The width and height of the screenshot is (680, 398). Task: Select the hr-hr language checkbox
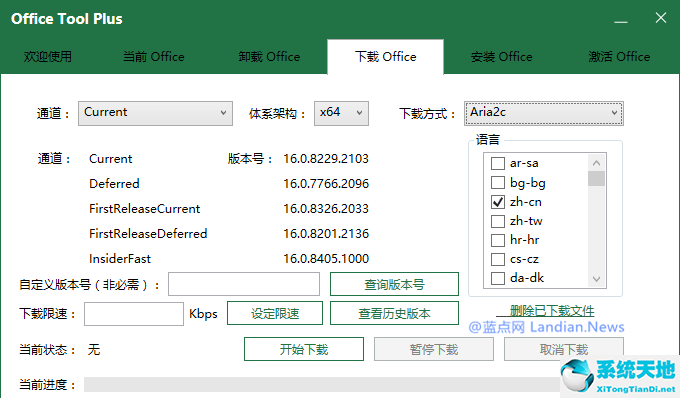(x=497, y=240)
